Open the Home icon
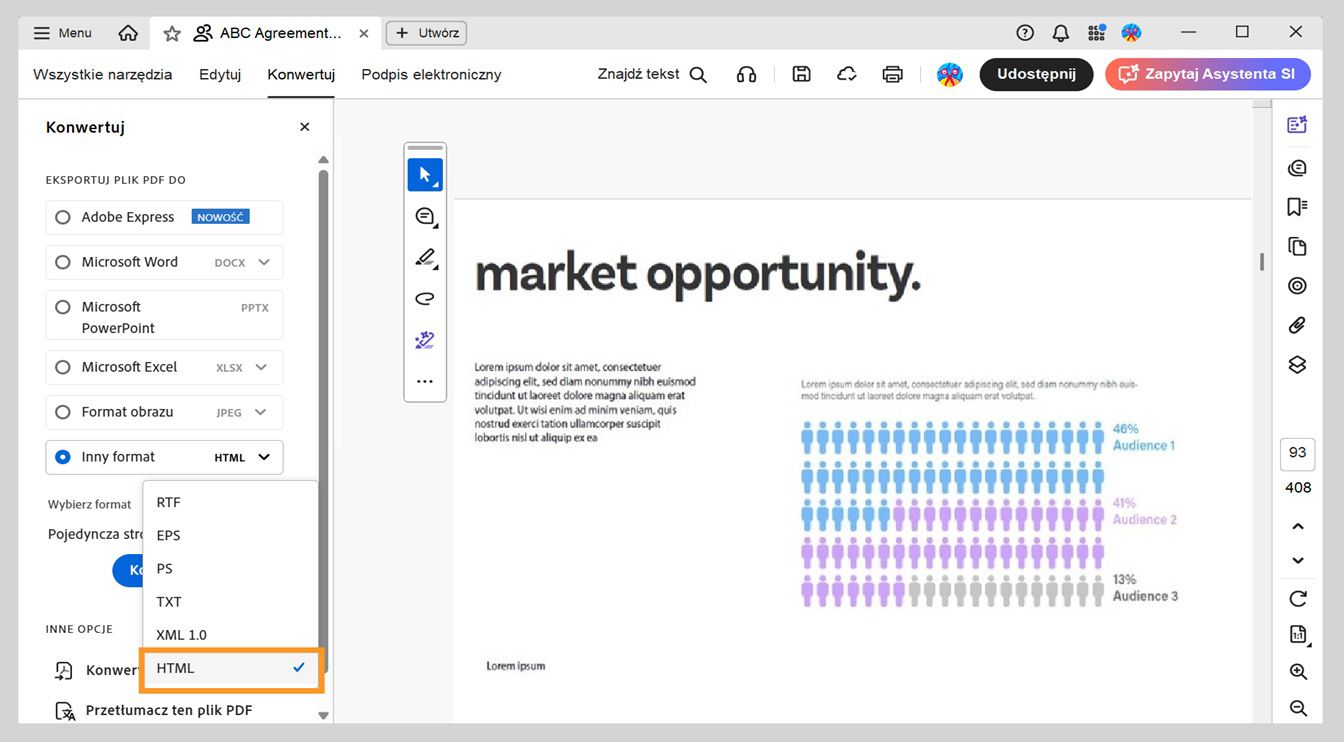 (128, 33)
